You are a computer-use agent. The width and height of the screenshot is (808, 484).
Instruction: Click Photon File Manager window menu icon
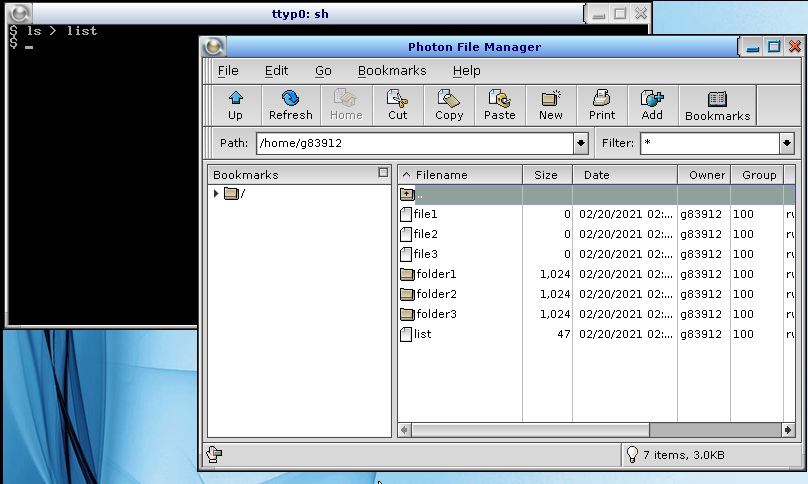(214, 47)
